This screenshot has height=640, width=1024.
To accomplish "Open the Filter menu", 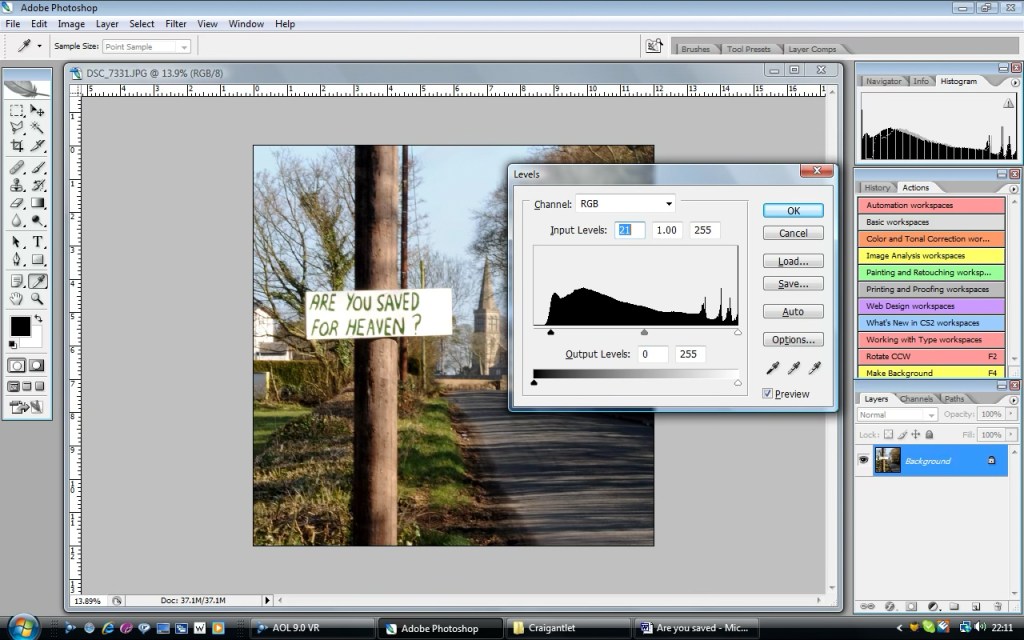I will pyautogui.click(x=175, y=23).
